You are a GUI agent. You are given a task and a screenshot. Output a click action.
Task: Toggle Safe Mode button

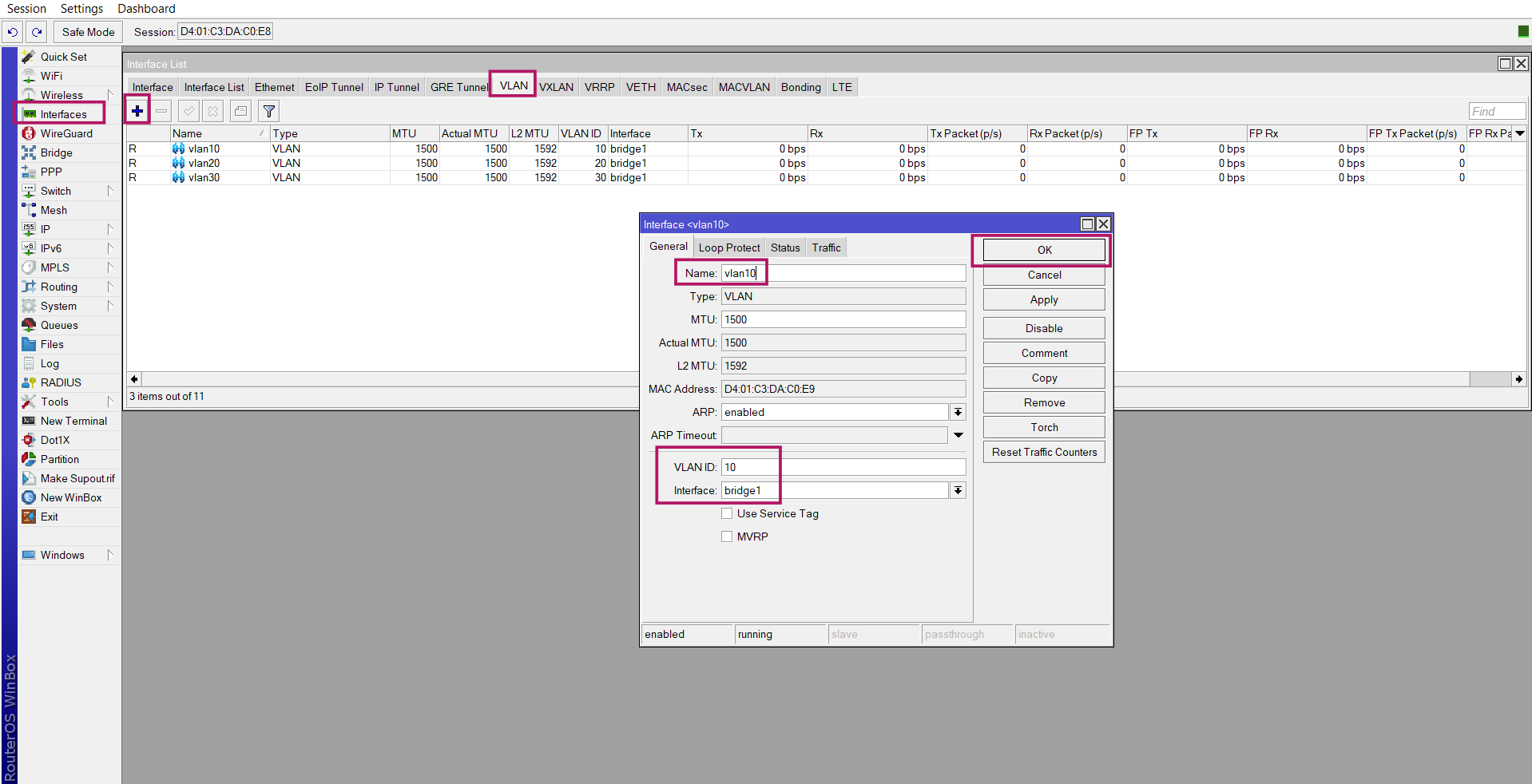click(x=89, y=32)
